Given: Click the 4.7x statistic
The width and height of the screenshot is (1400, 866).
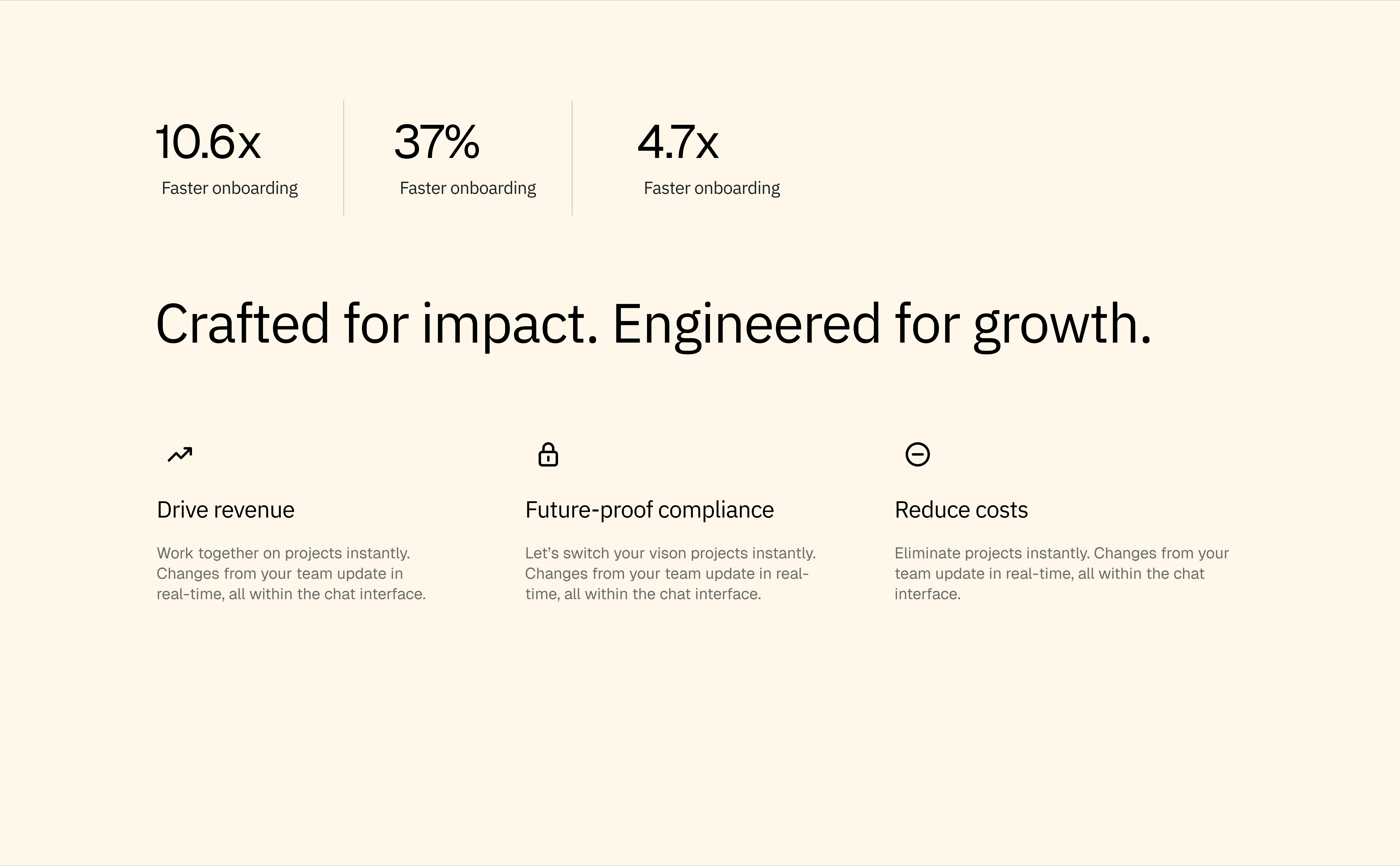Looking at the screenshot, I should pyautogui.click(x=678, y=142).
